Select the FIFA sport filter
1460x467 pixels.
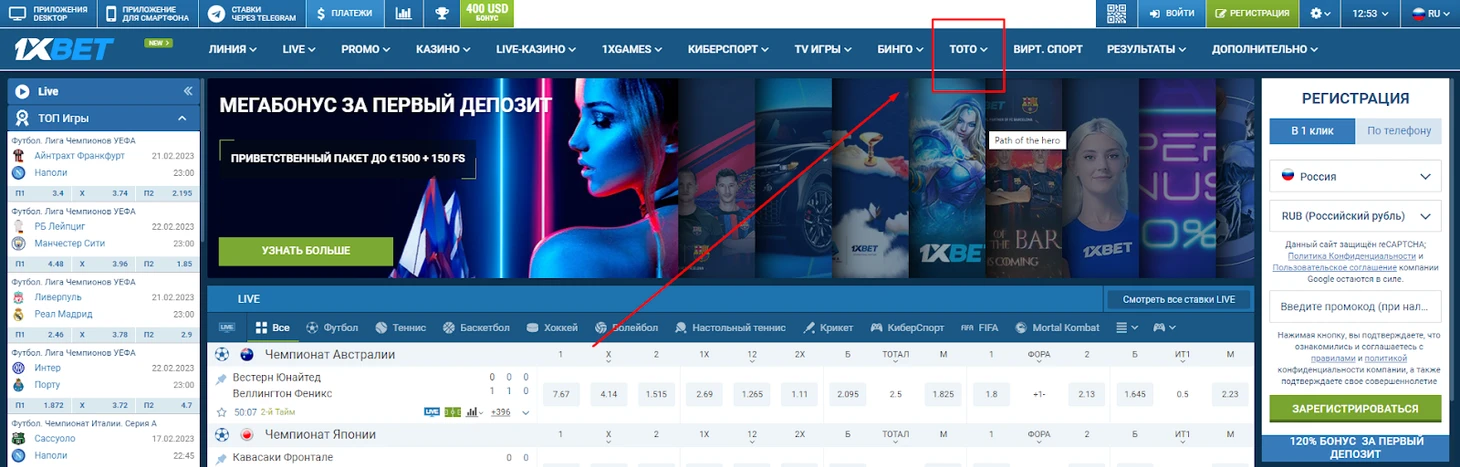[979, 328]
